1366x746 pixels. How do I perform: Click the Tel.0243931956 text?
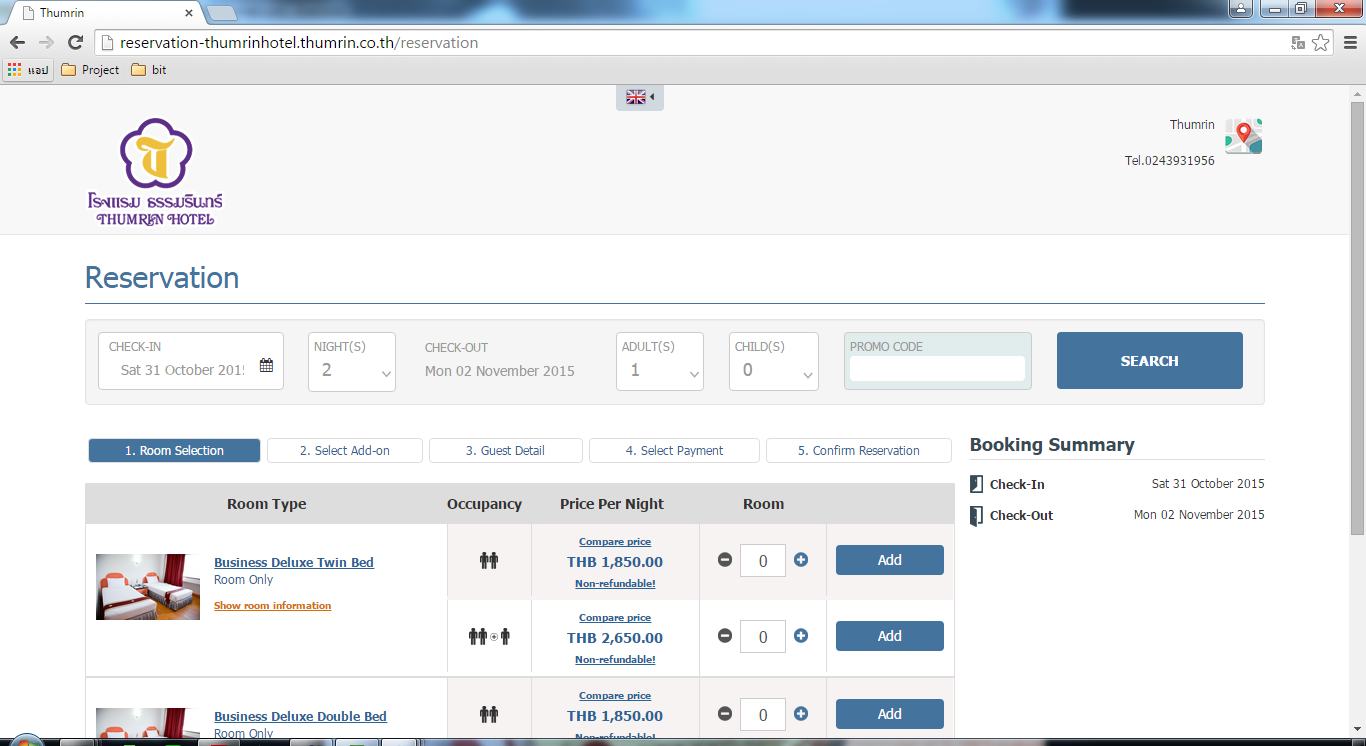point(1170,161)
